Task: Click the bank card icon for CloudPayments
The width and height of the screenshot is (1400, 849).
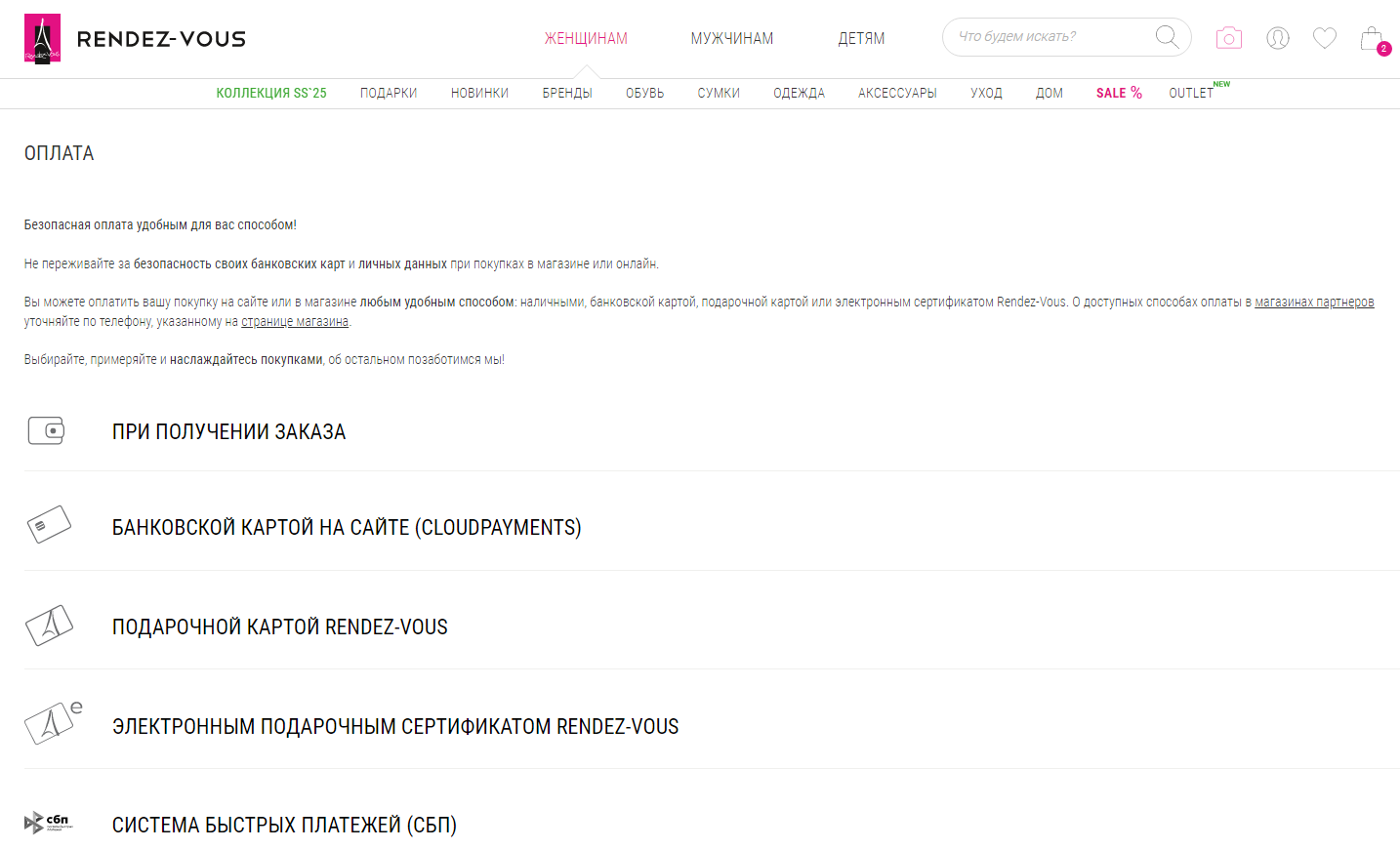Action: click(49, 525)
